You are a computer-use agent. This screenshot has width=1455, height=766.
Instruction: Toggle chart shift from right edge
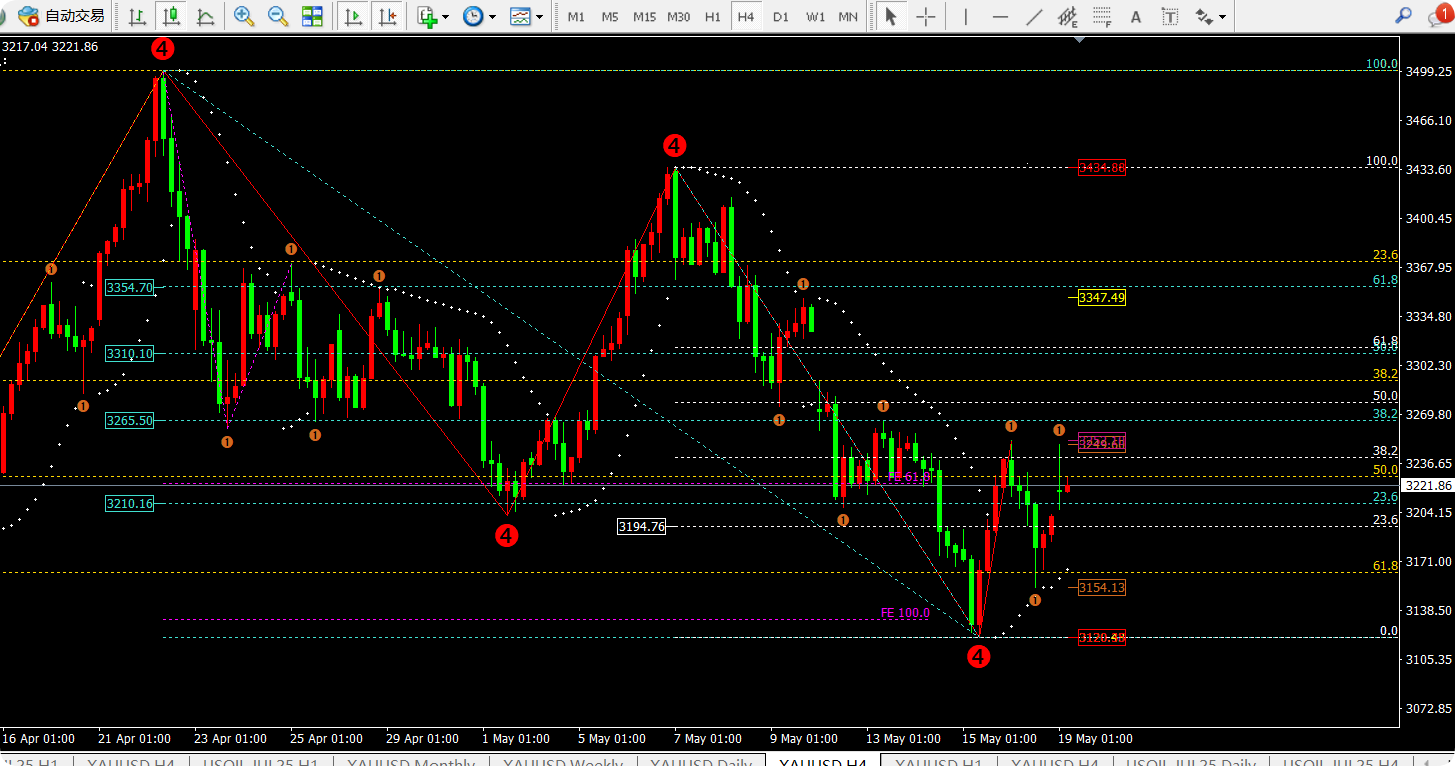[387, 16]
